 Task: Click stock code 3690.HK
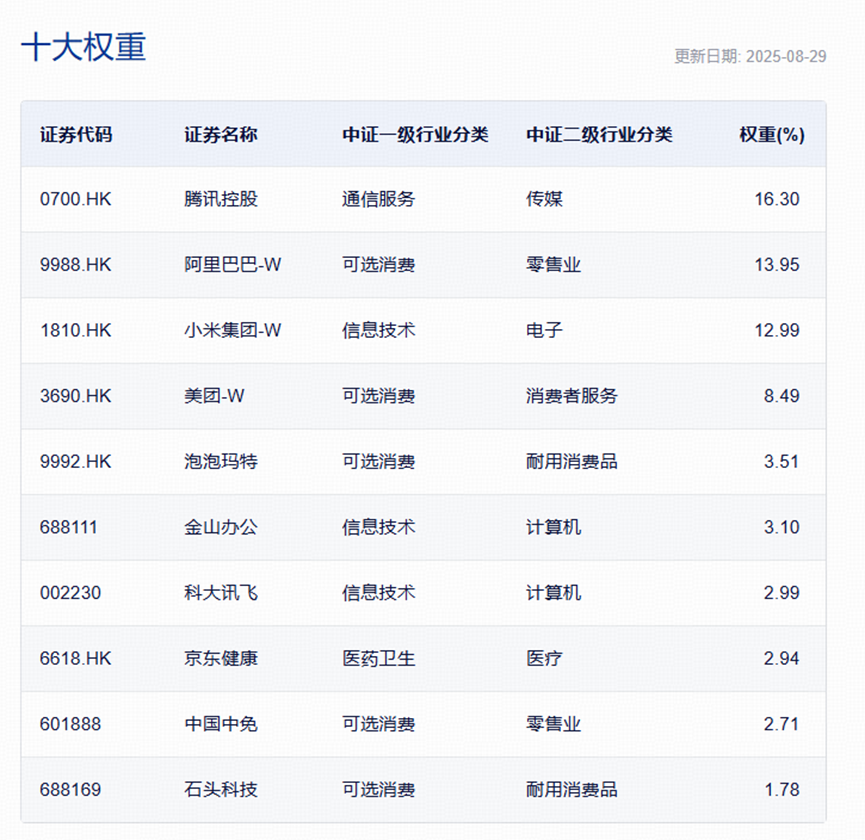click(76, 396)
